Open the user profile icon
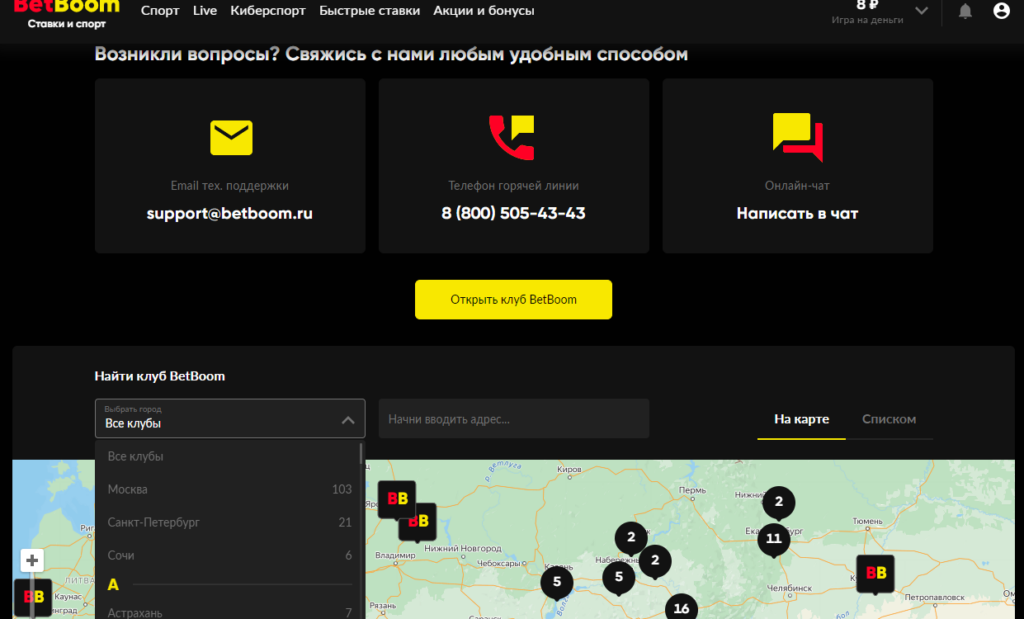1024x619 pixels. [x=1001, y=10]
